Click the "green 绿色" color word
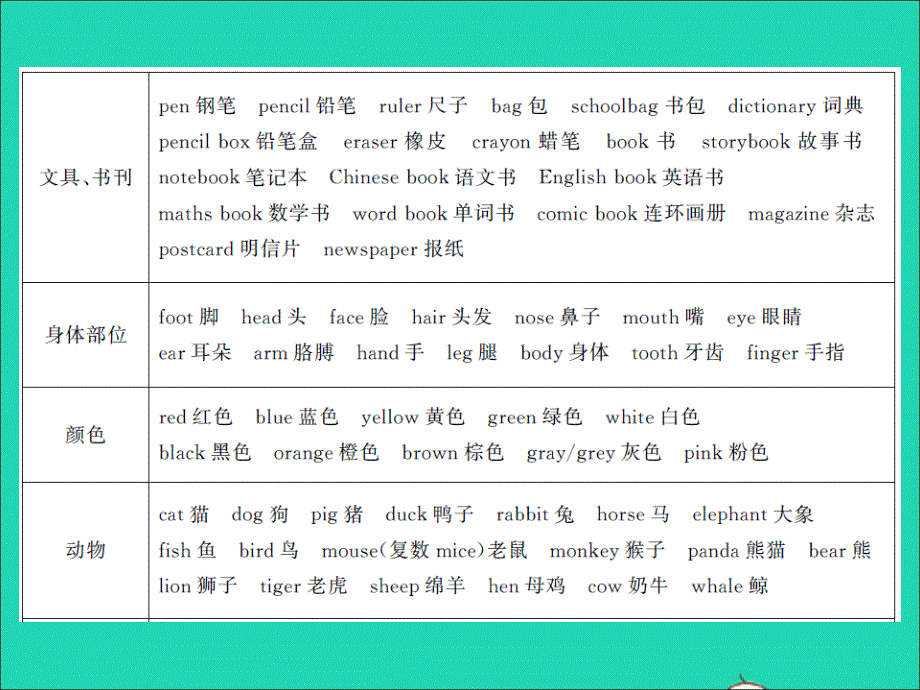The height and width of the screenshot is (690, 920). tap(535, 417)
